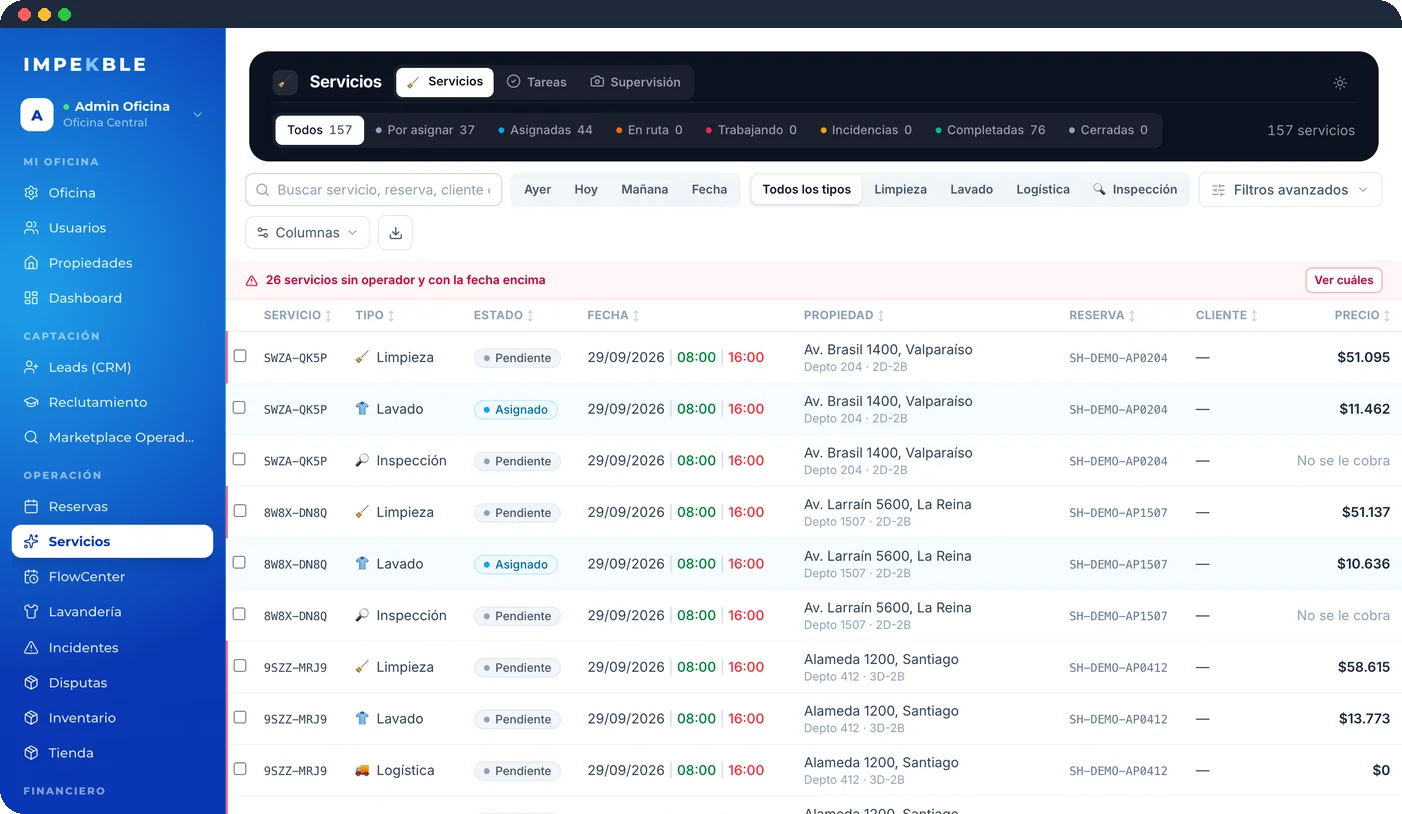Tick the 9SZZ-MRJ9 Logística row checkbox

coord(239,769)
